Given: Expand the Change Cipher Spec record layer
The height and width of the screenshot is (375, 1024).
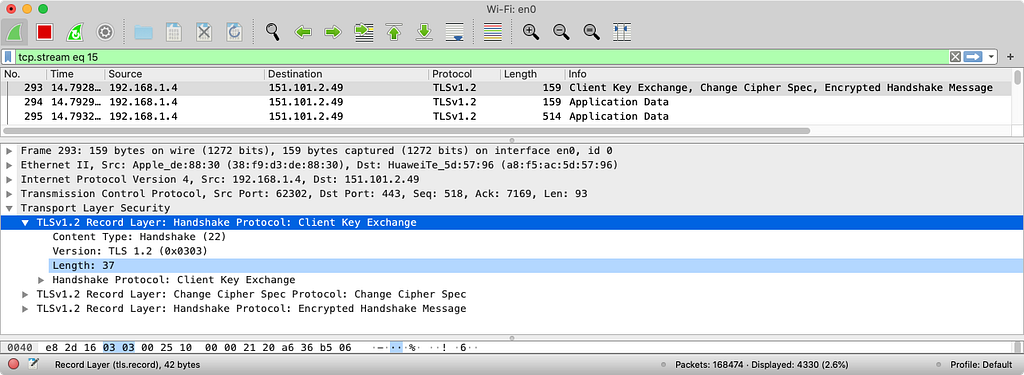Looking at the screenshot, I should pyautogui.click(x=25, y=294).
